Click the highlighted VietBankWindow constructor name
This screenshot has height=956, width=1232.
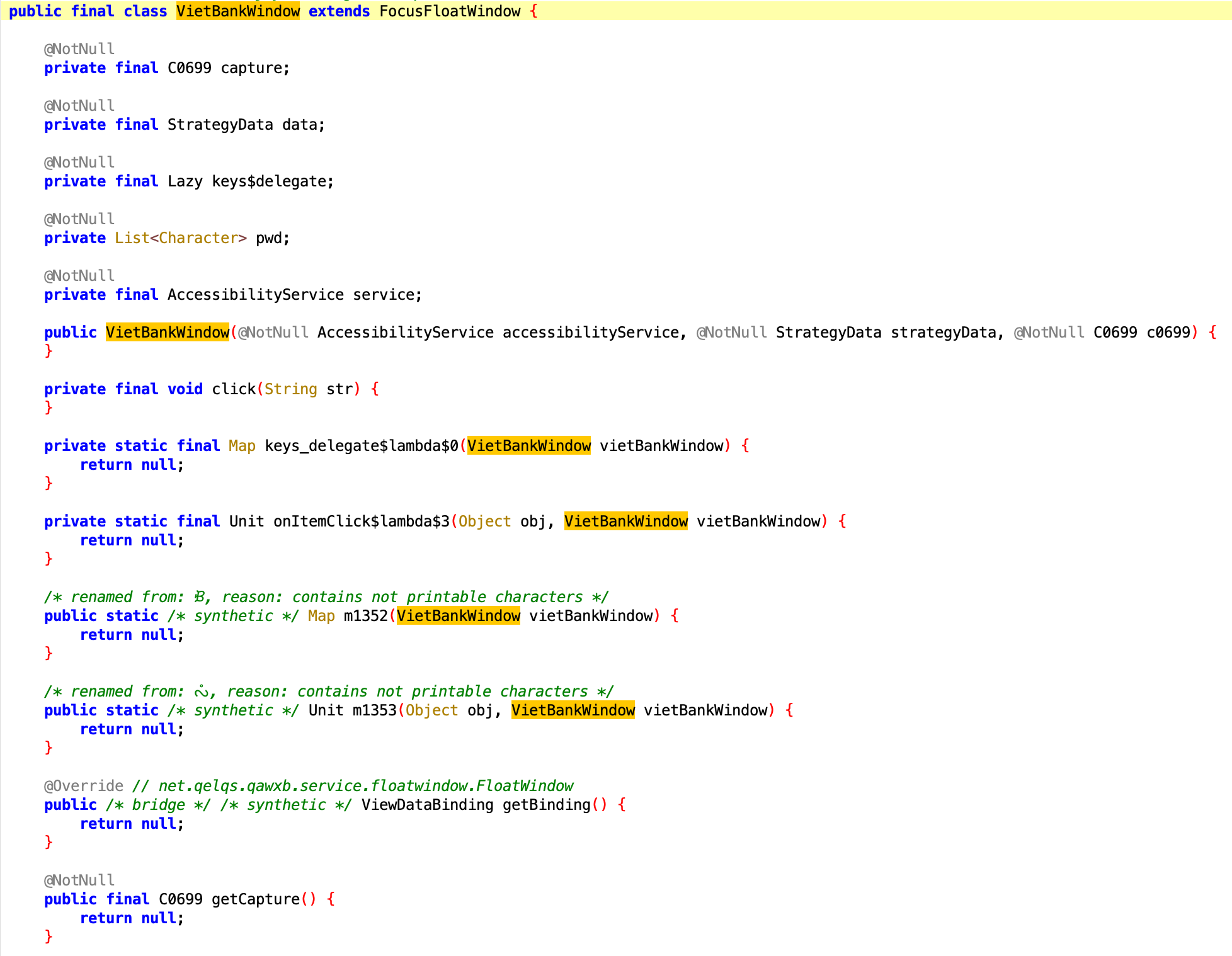[167, 333]
